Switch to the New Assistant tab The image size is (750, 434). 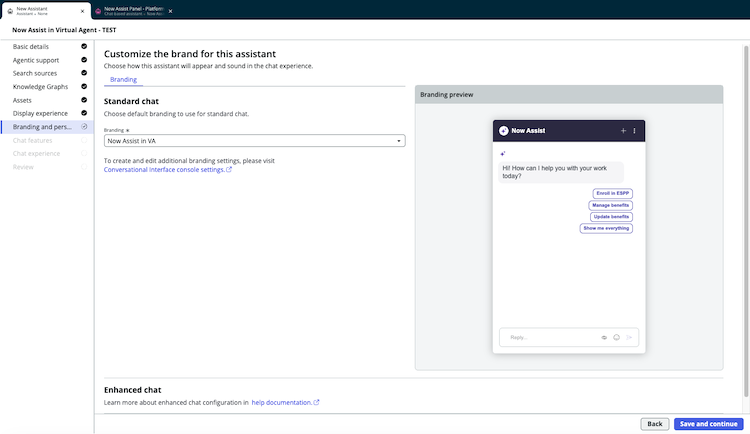45,11
